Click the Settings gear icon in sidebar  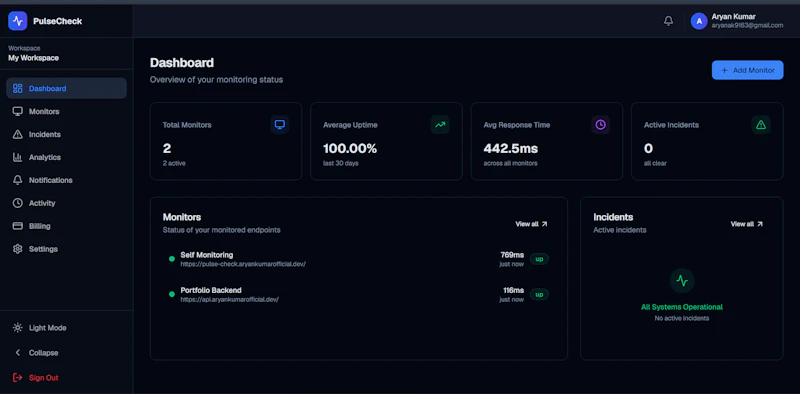click(x=18, y=249)
